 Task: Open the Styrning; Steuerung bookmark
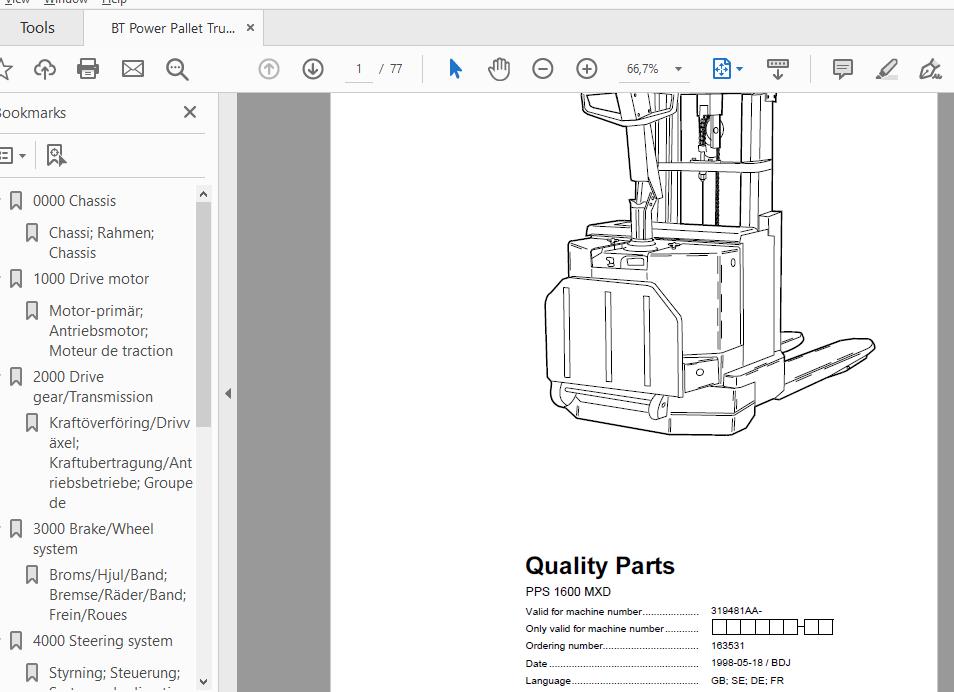[x=114, y=673]
